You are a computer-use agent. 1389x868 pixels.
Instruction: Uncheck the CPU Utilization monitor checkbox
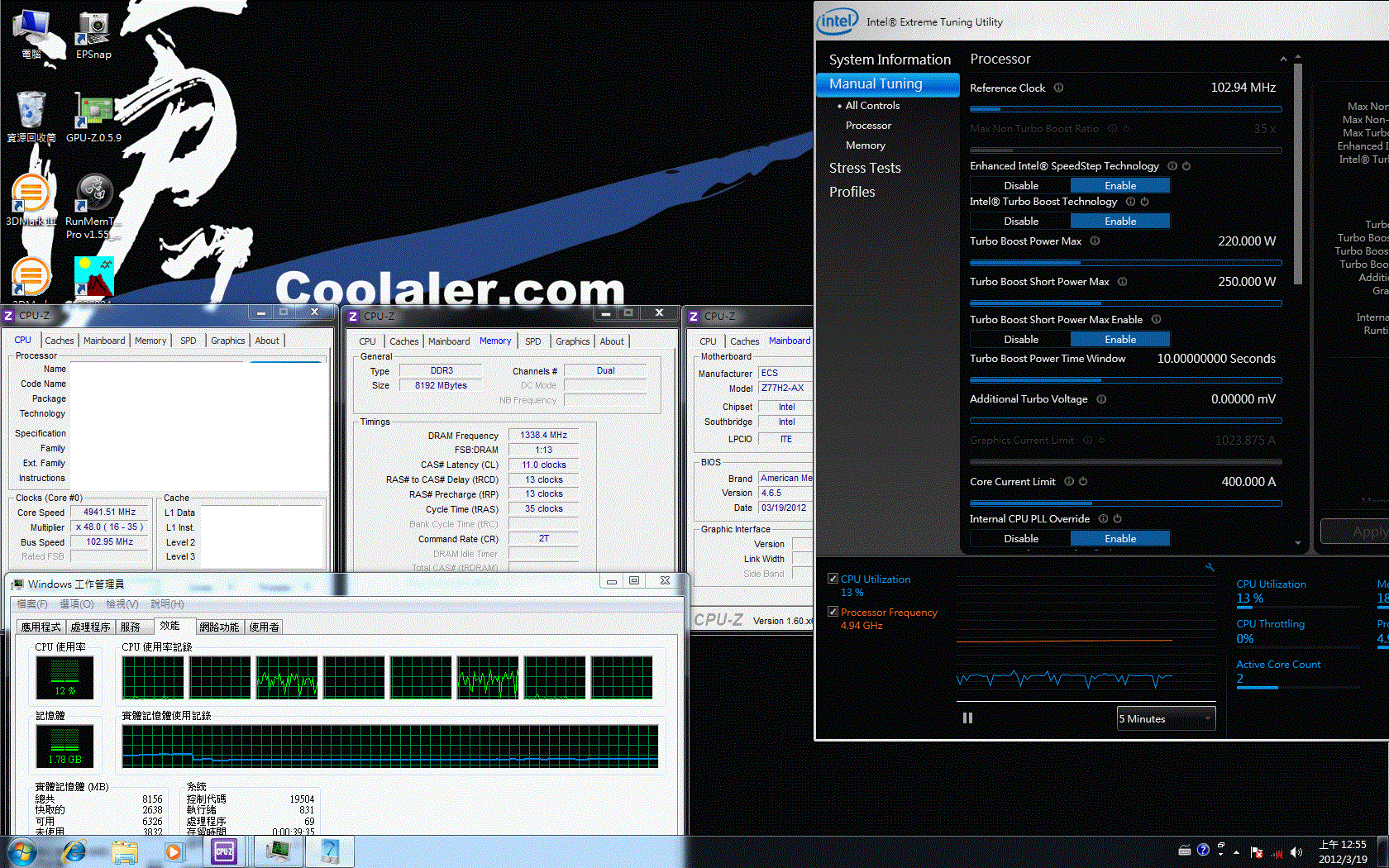[833, 579]
